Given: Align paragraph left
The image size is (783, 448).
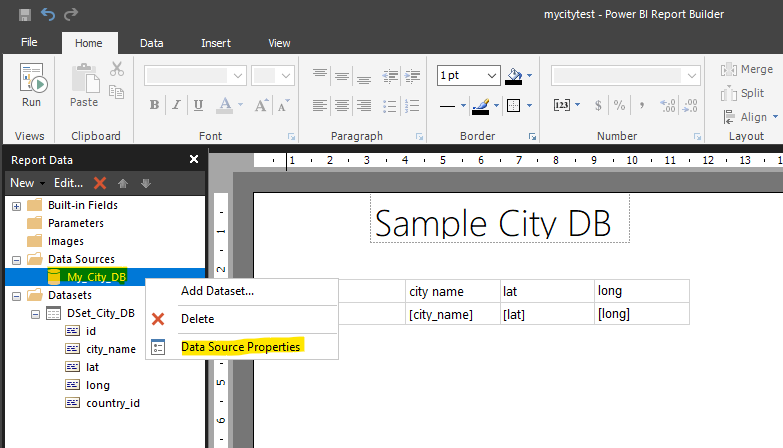Looking at the screenshot, I should click(x=320, y=105).
